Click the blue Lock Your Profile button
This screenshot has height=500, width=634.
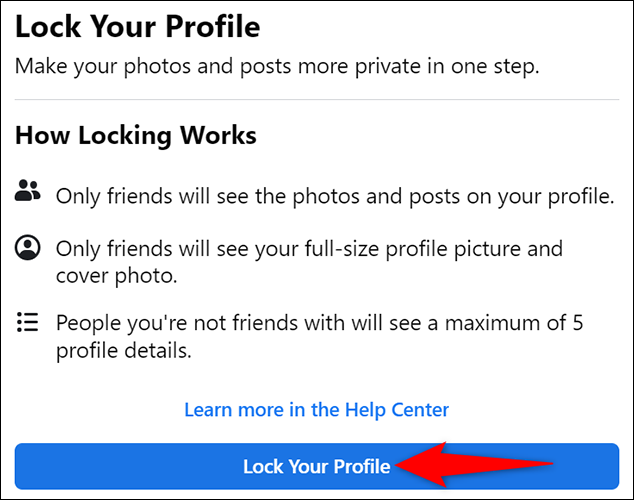[x=317, y=466]
